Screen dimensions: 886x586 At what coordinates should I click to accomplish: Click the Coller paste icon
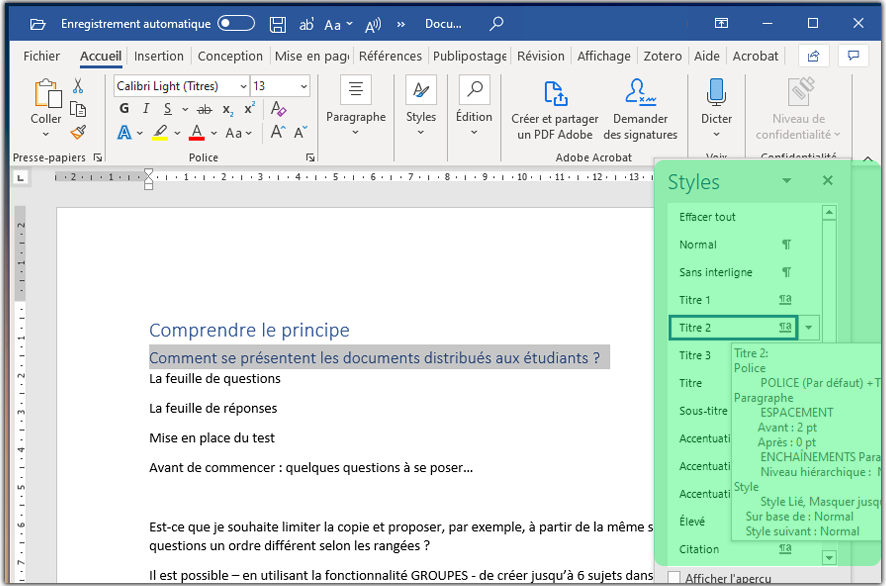(47, 93)
